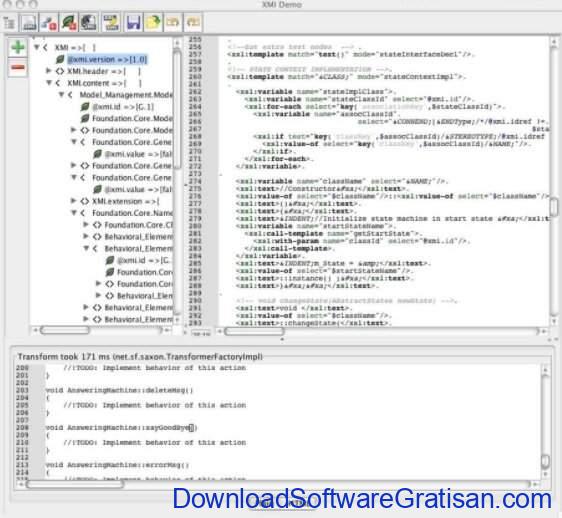Select the Model_Management.Model tree item
562x518 pixels.
point(125,95)
